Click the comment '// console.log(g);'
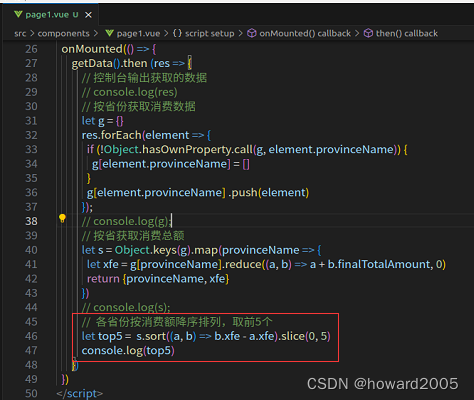The height and width of the screenshot is (400, 474). [x=127, y=221]
